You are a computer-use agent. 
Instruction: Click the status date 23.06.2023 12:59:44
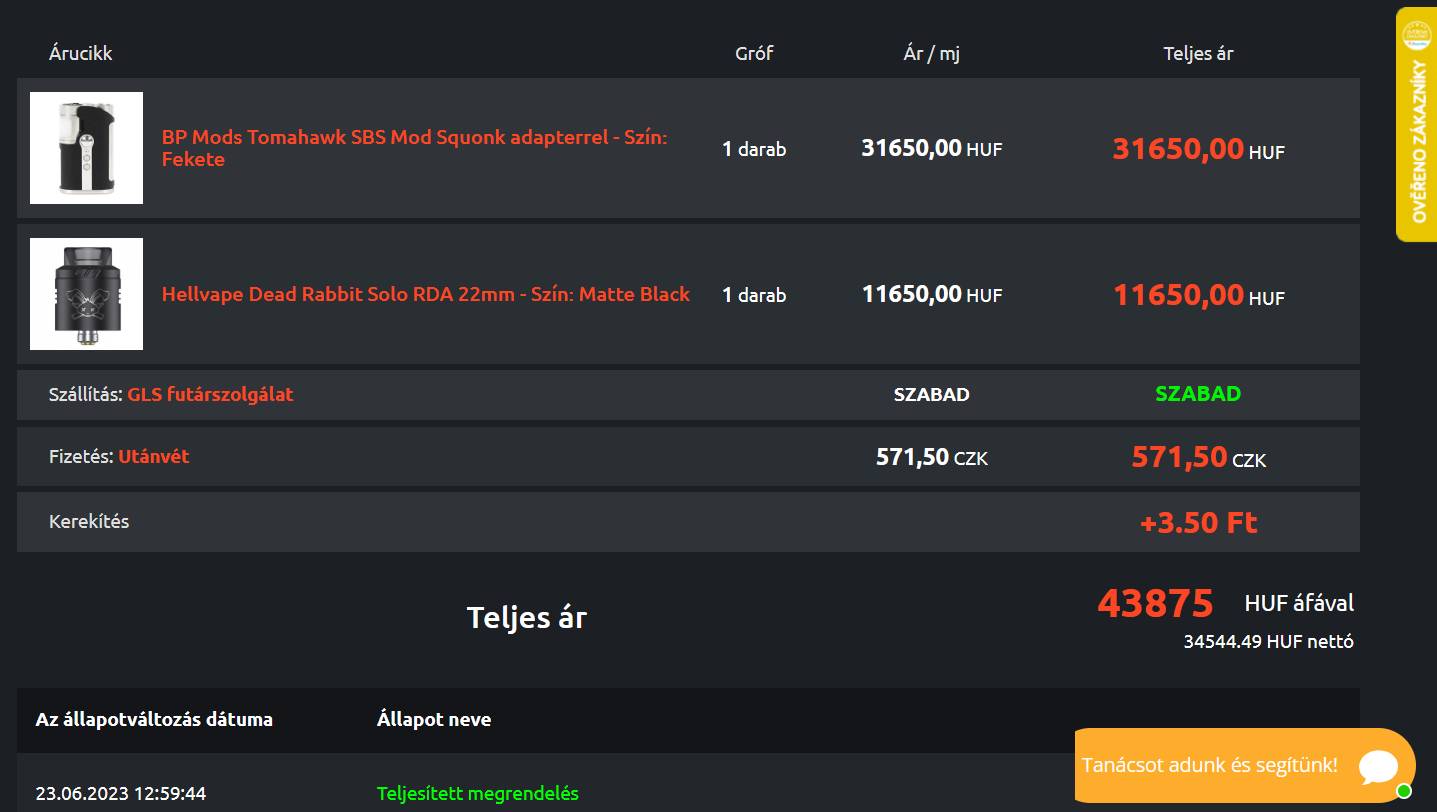(x=121, y=793)
